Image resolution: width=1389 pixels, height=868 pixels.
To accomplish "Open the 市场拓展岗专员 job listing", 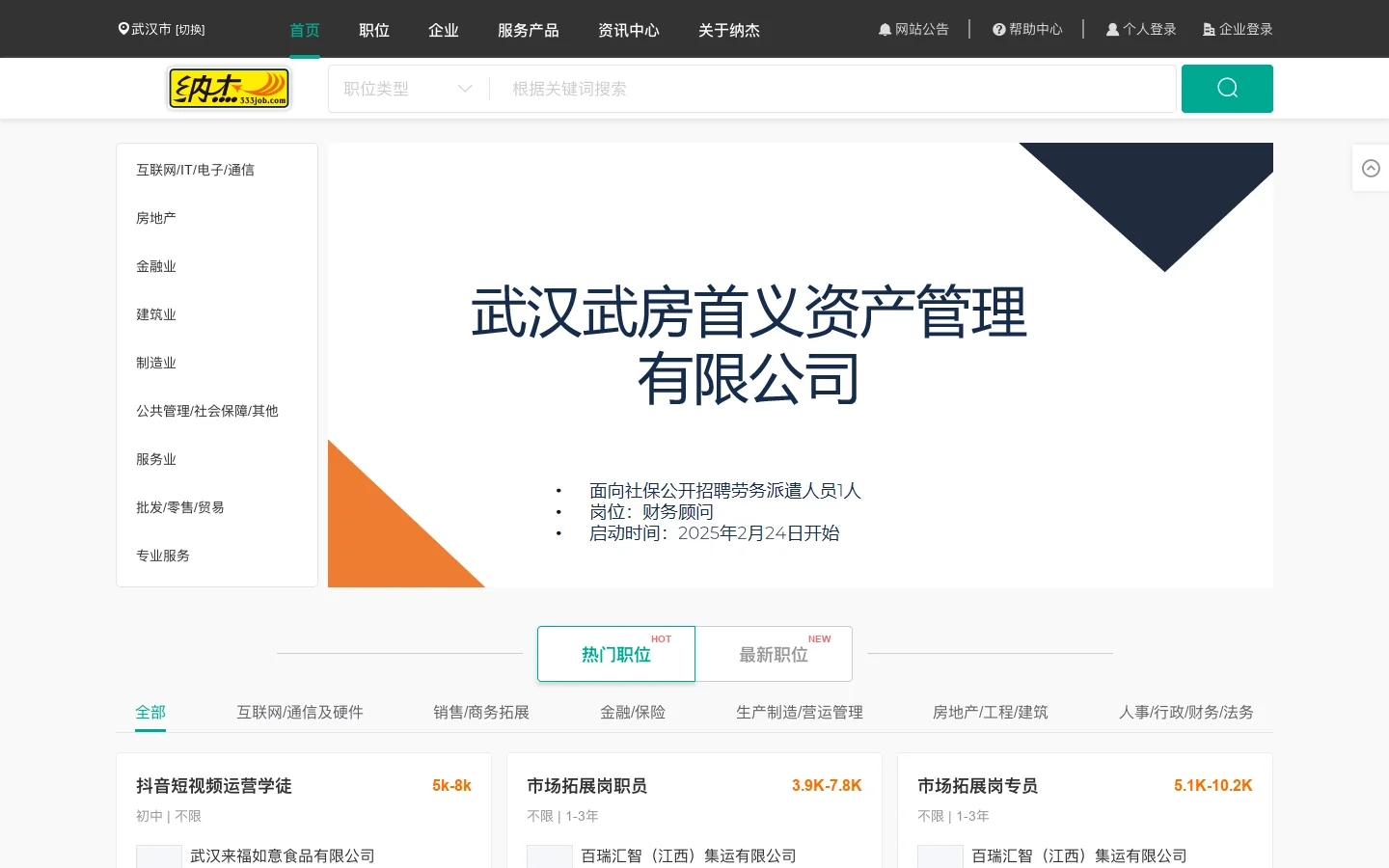I will [x=977, y=786].
